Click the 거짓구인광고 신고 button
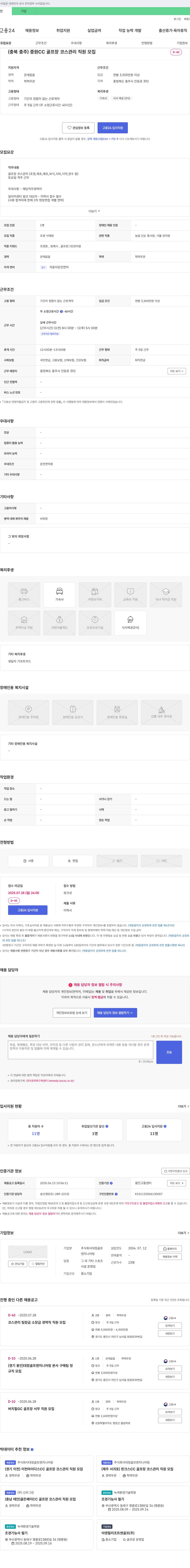This screenshot has width=190, height=1568. pos(175,1171)
